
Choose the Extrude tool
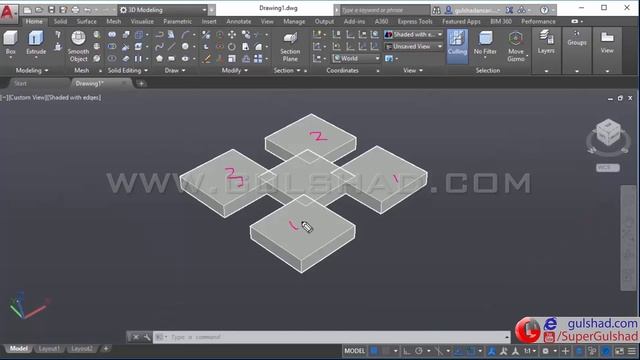(36, 43)
